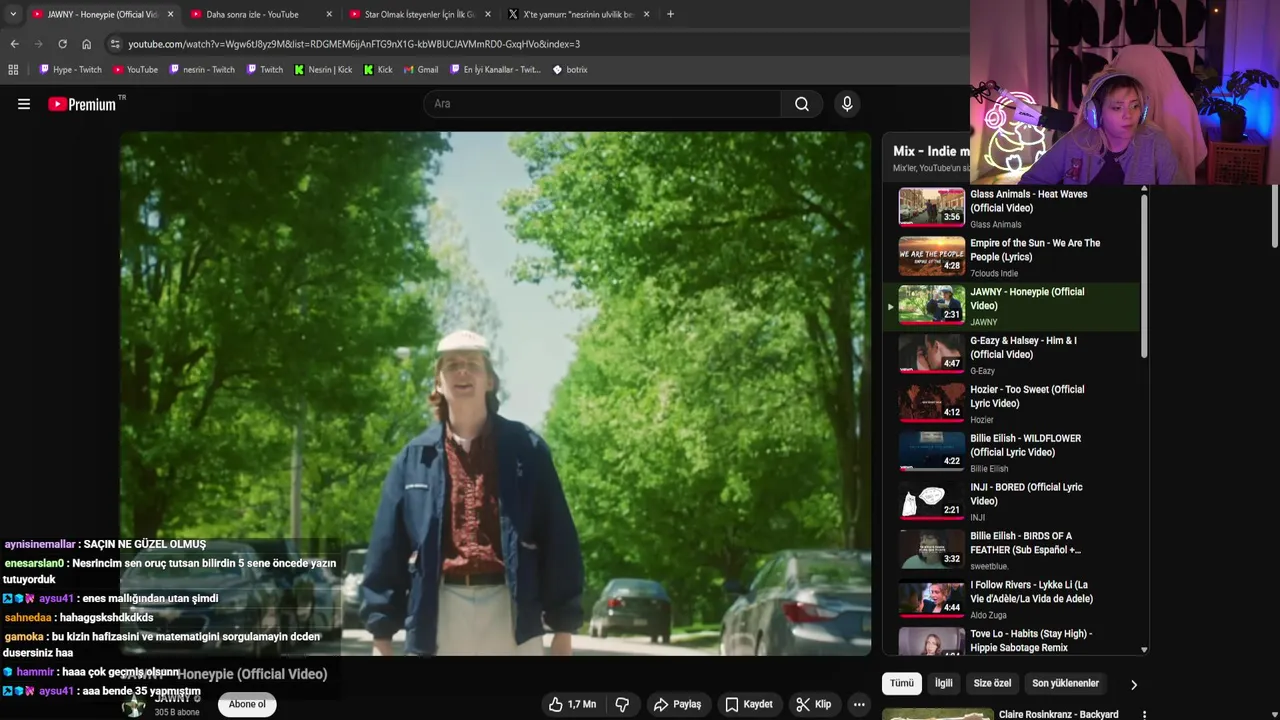
Task: Click the Klip scissors button
Action: 813,704
